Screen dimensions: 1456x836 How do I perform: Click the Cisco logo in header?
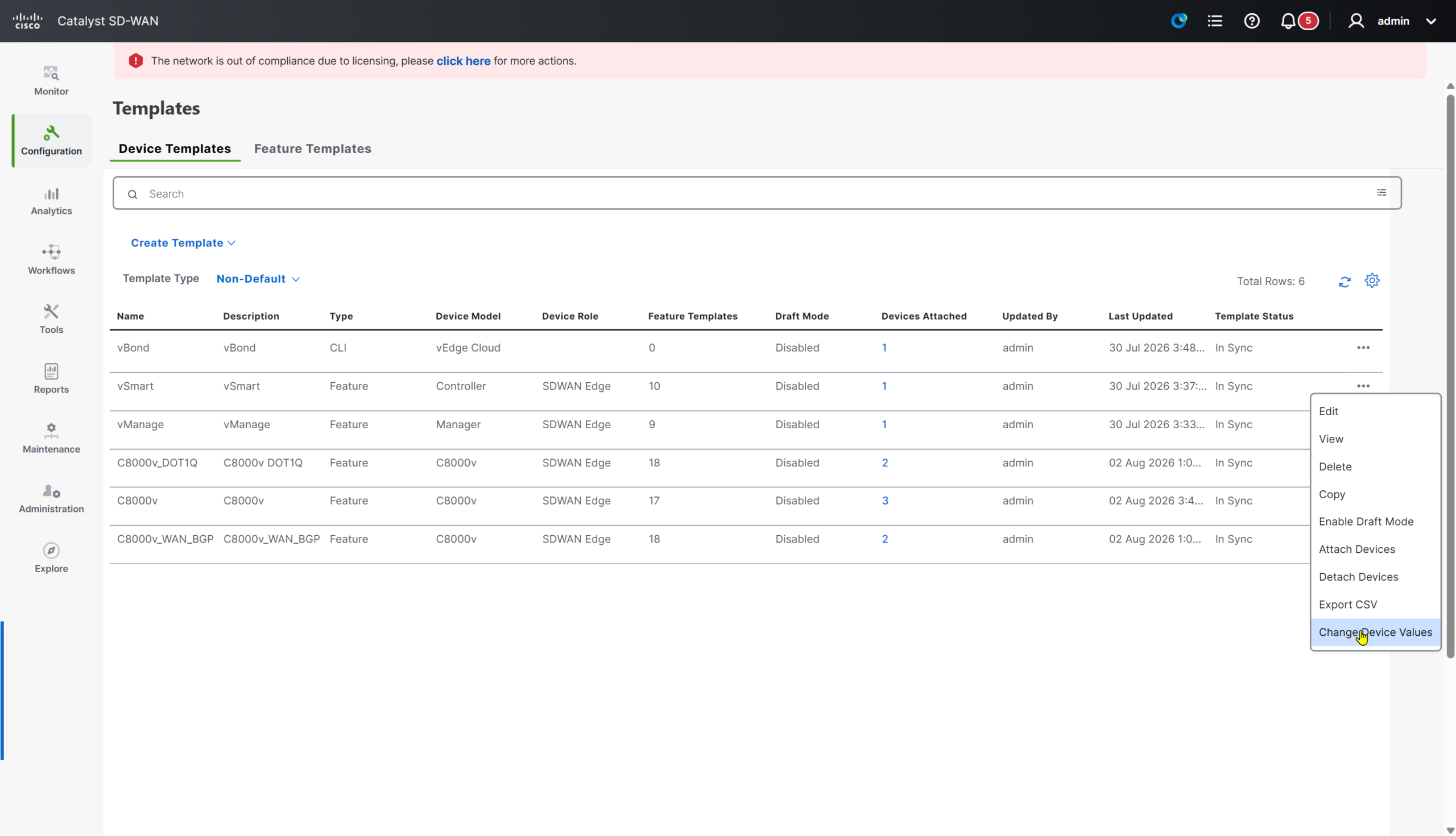click(27, 20)
